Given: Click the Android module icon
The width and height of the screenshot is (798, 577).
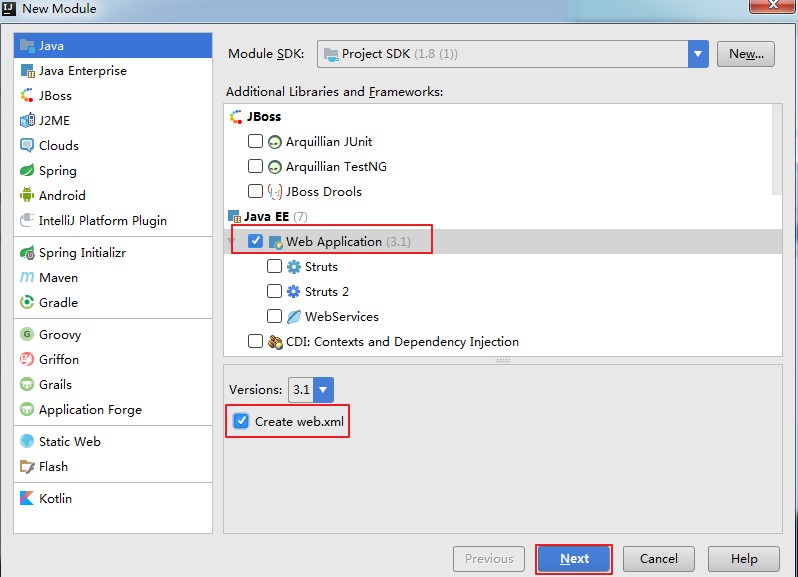Looking at the screenshot, I should pyautogui.click(x=27, y=196).
